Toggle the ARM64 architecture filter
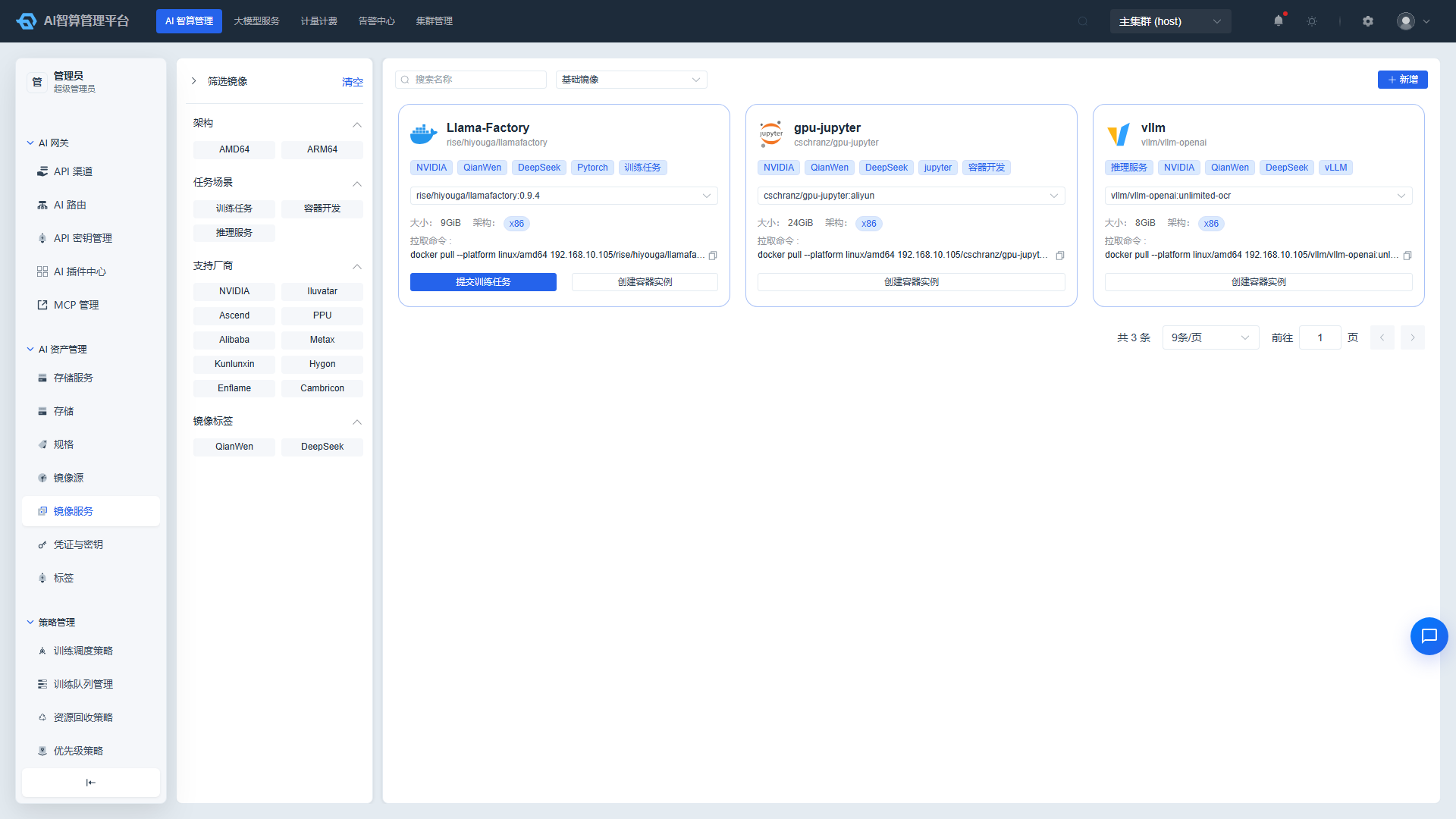Image resolution: width=1456 pixels, height=819 pixels. pos(322,149)
